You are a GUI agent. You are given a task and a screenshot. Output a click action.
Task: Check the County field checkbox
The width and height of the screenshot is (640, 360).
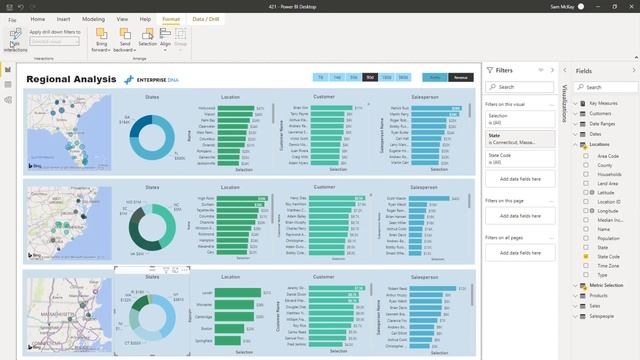point(586,165)
